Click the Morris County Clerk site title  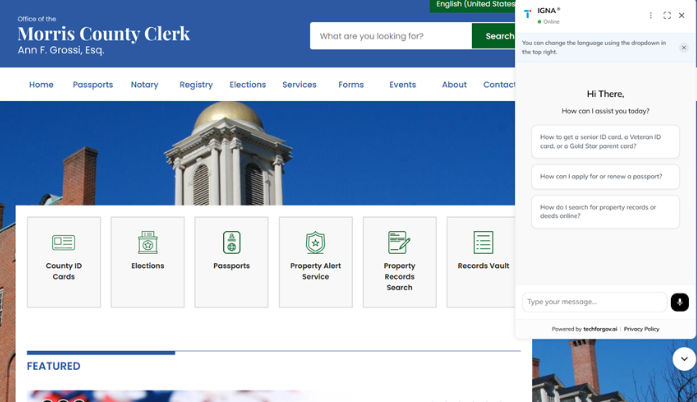(x=104, y=34)
